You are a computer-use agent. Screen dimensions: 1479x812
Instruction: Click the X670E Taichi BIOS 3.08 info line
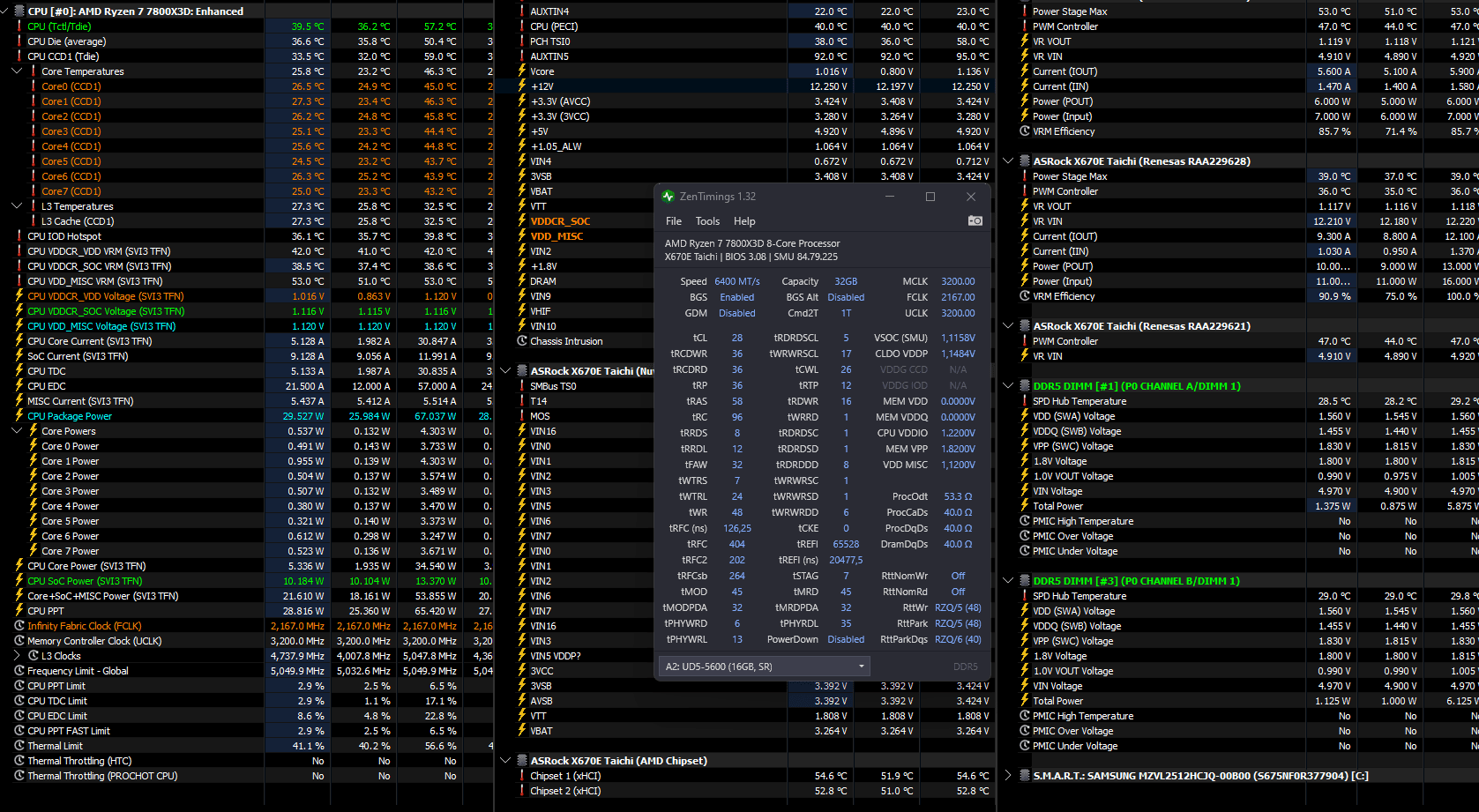(751, 257)
